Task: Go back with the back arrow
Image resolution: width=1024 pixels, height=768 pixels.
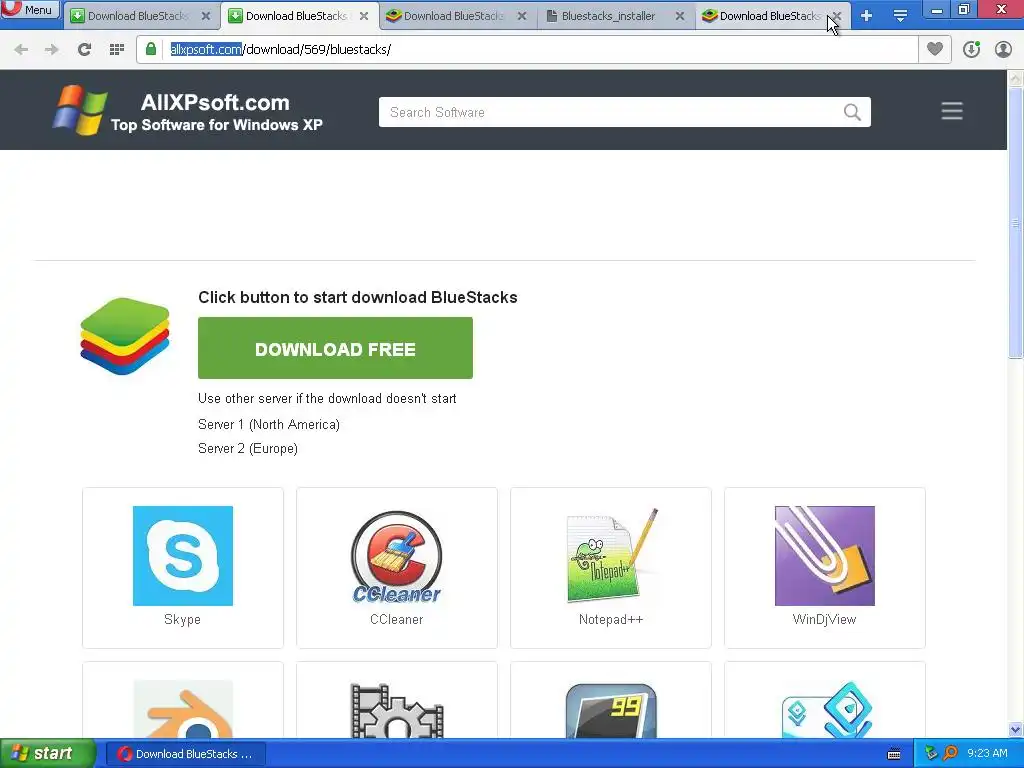Action: tap(21, 50)
